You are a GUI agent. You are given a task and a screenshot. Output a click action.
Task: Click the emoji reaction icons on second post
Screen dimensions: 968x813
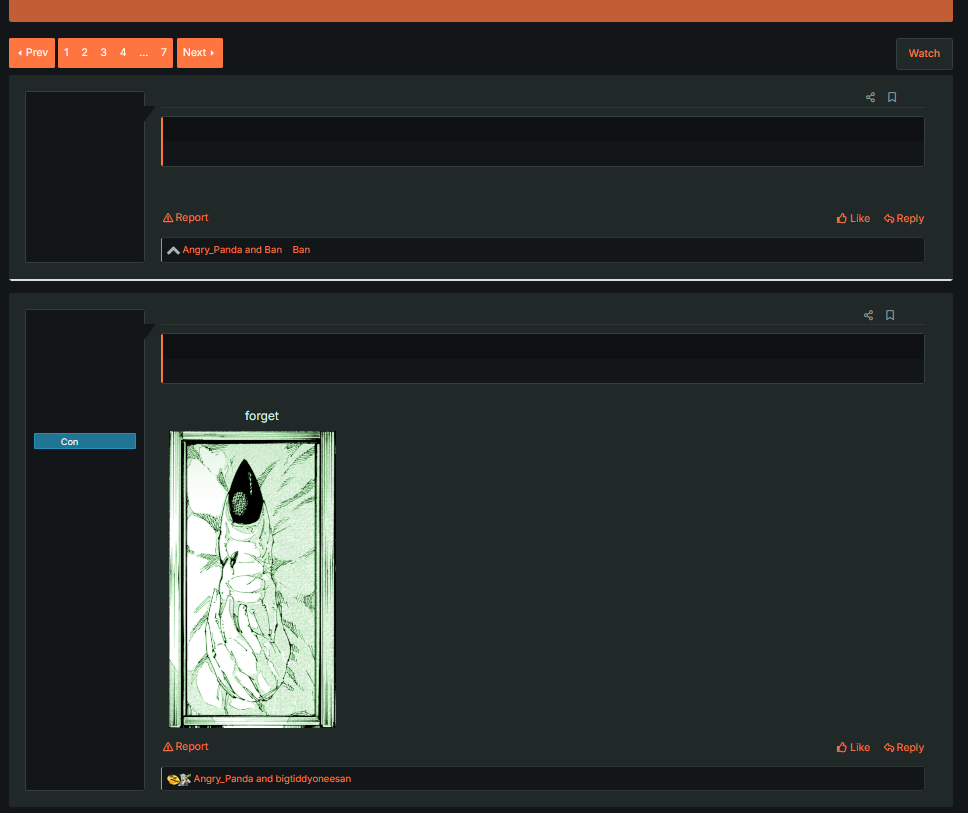pos(179,779)
